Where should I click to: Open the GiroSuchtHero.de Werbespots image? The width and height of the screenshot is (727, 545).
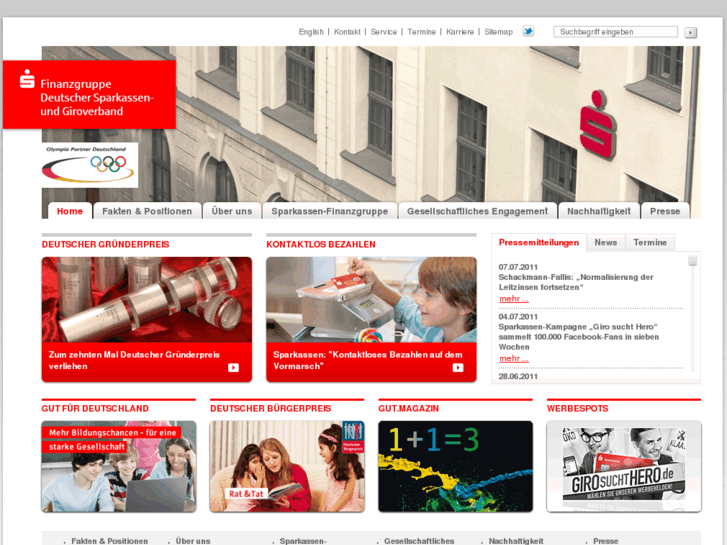(x=624, y=466)
